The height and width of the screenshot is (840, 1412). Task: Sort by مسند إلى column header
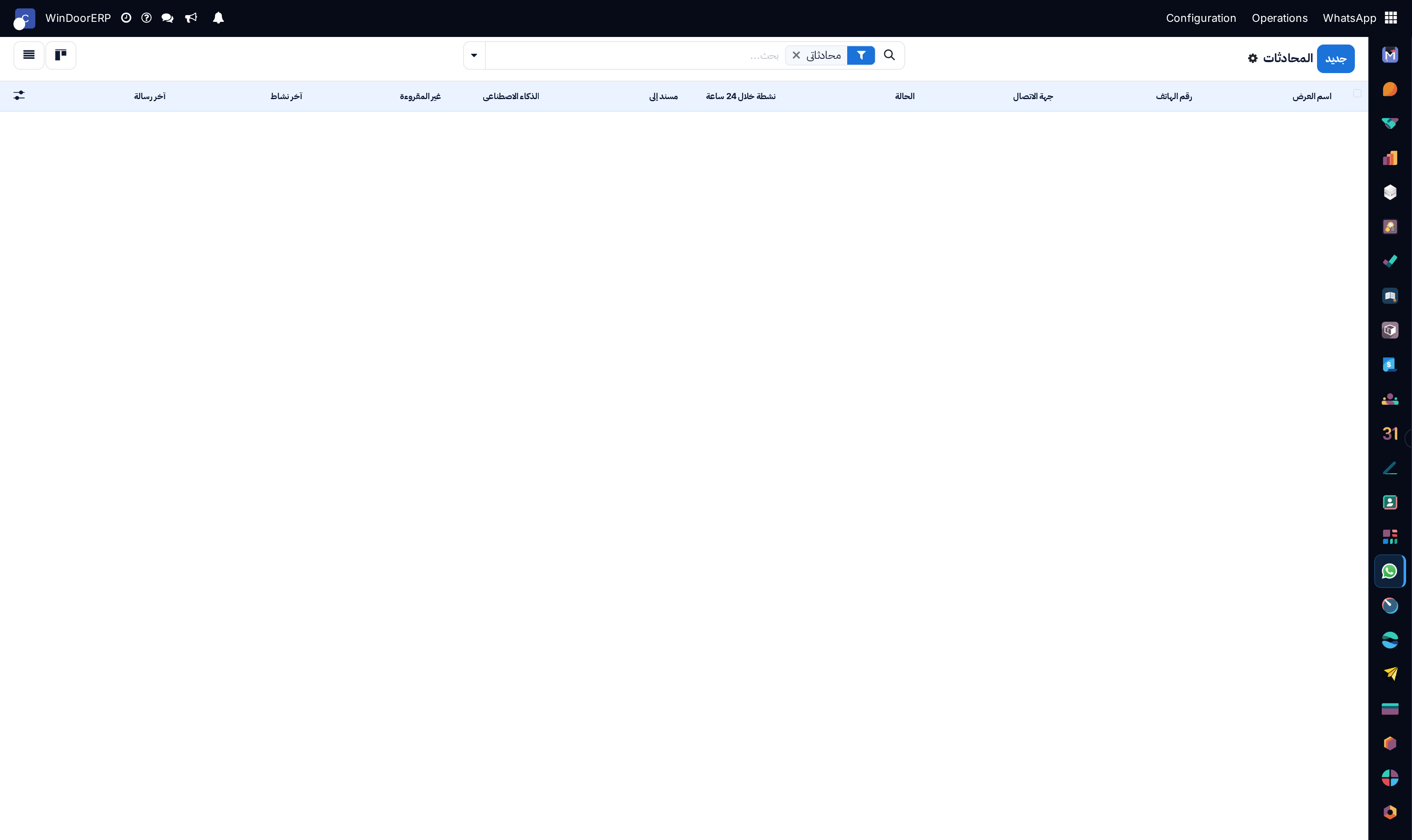tap(663, 96)
